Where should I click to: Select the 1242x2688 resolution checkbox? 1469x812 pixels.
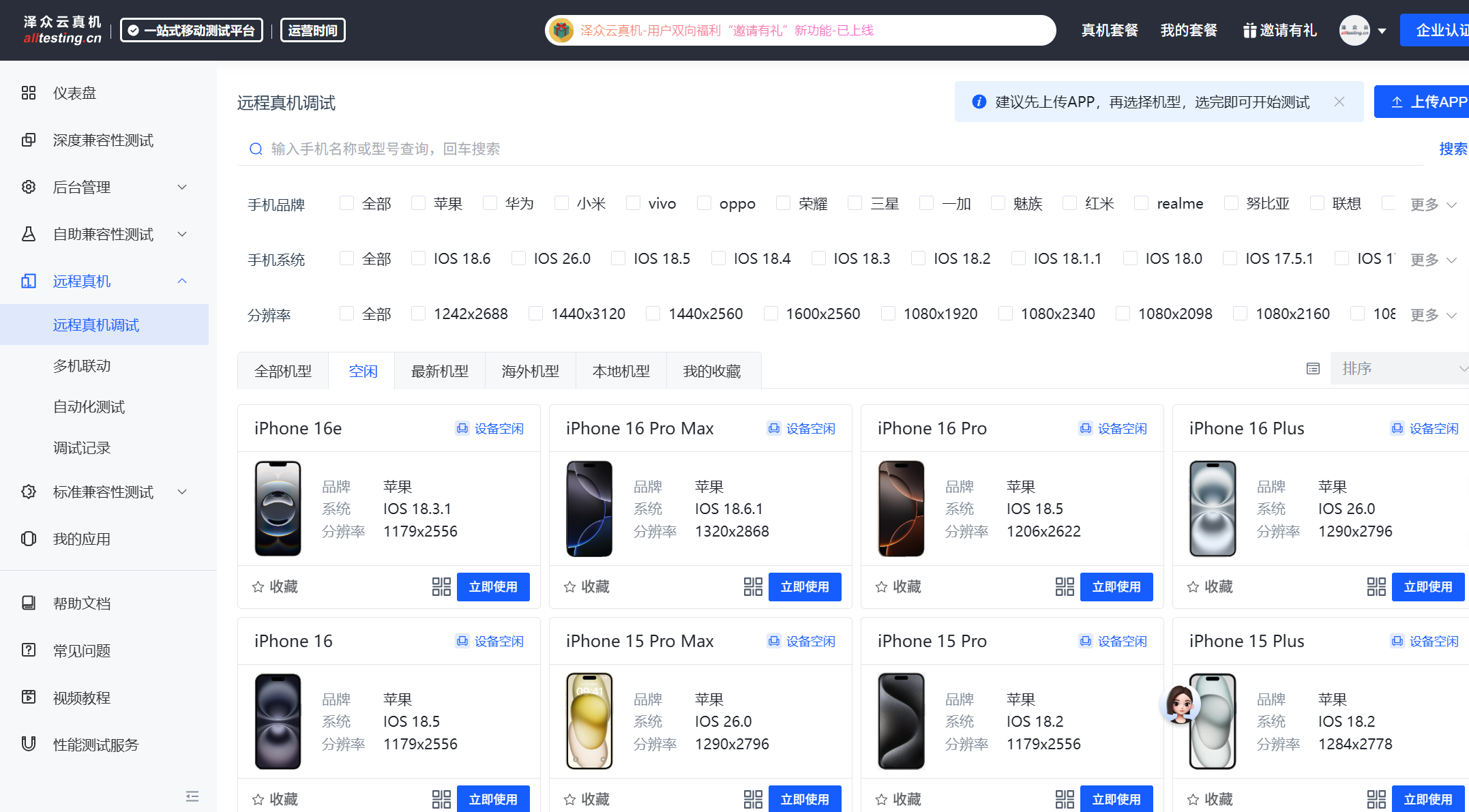tap(419, 314)
